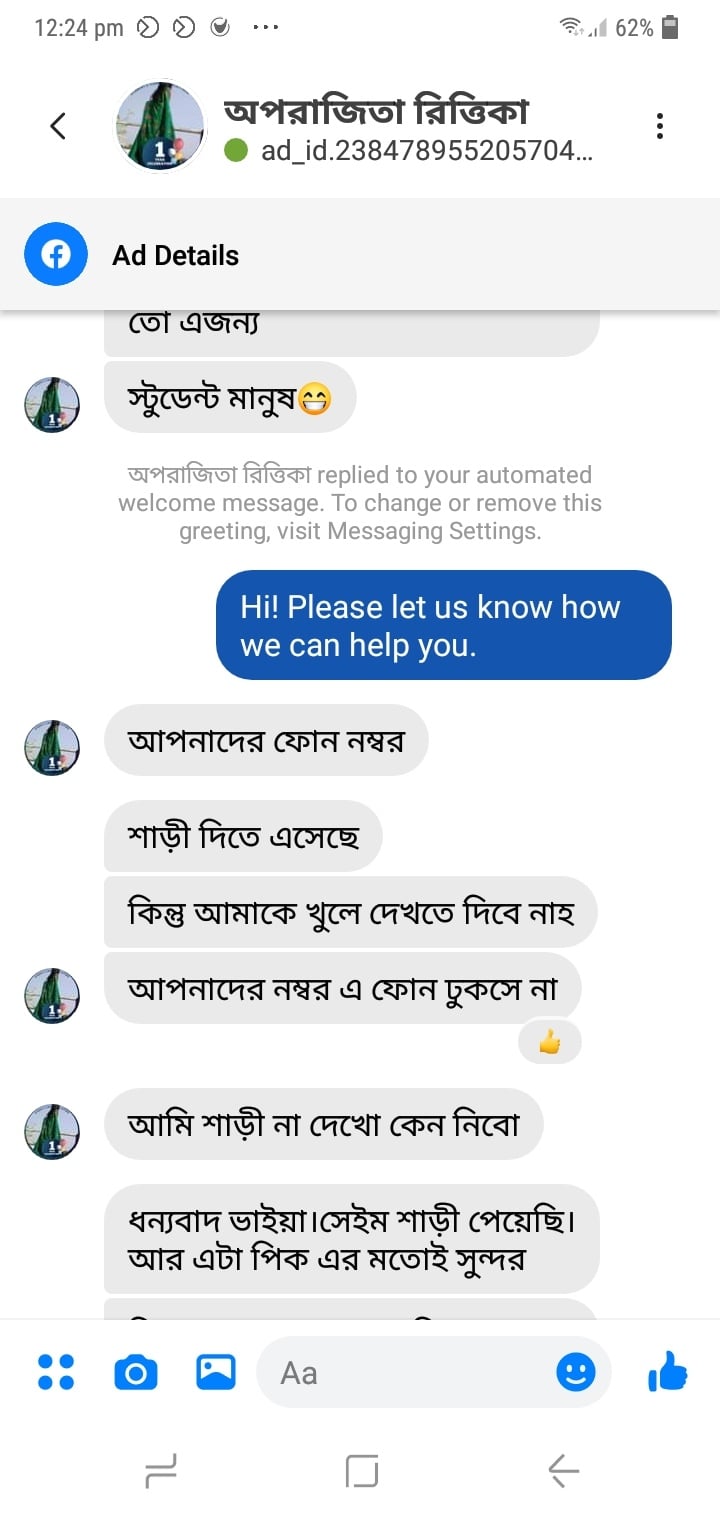The width and height of the screenshot is (720, 1520).
Task: Tap the Facebook logo icon beside Ad Details
Action: click(56, 255)
